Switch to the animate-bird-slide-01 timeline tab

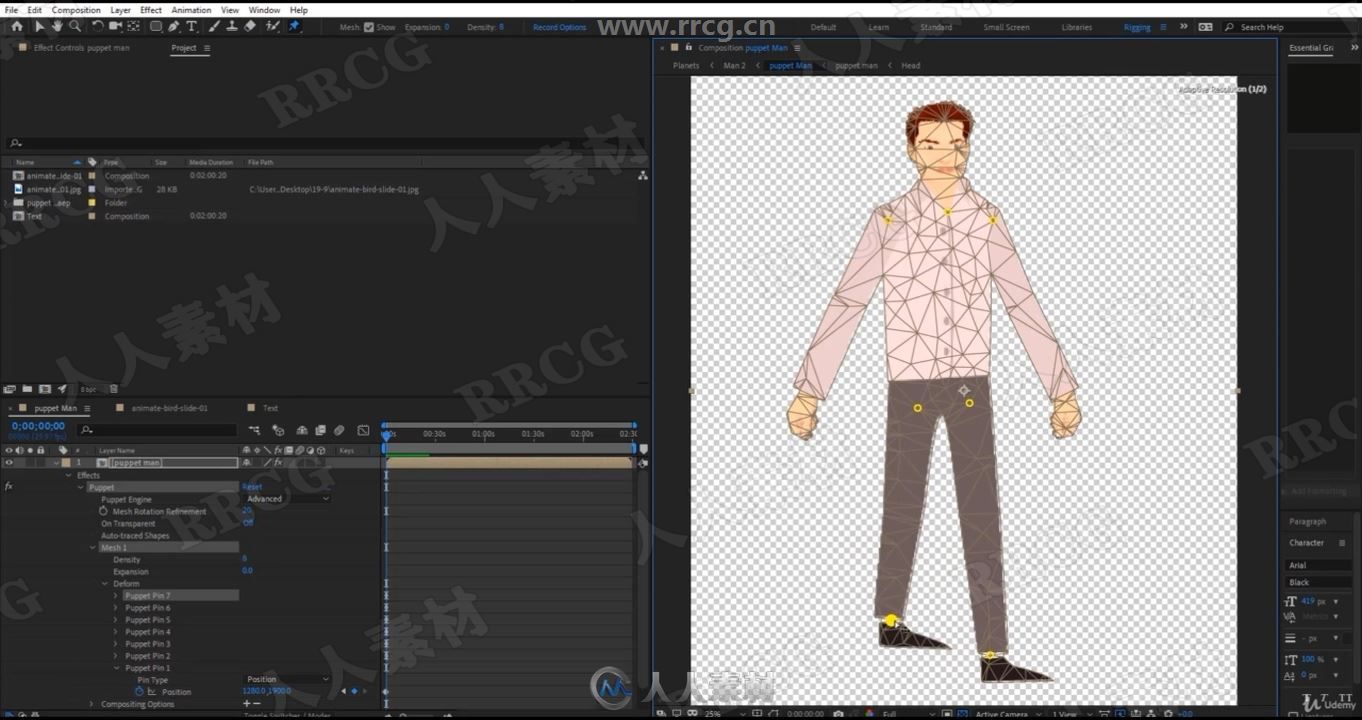170,408
